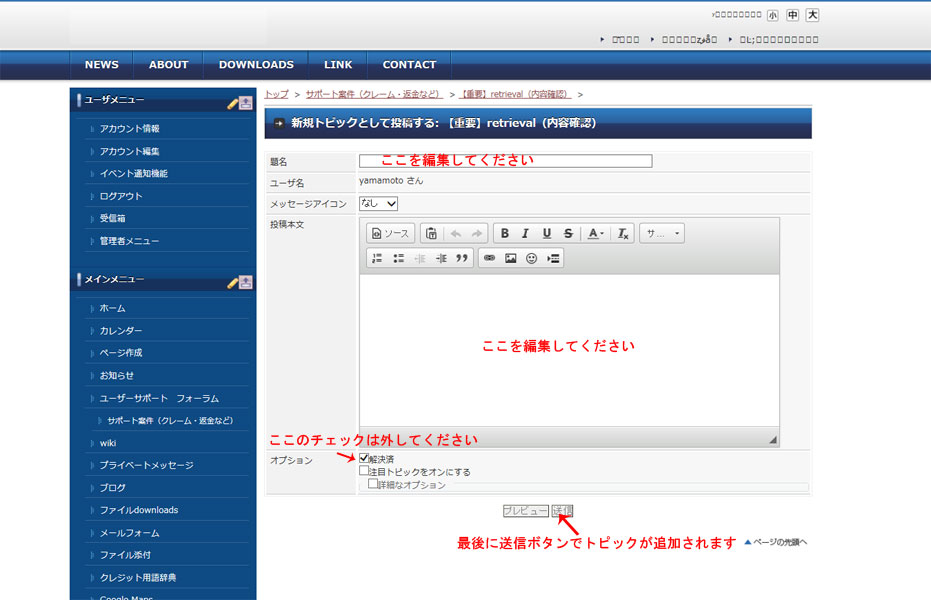Click the pencil edit icon on ユーザメニュー

(x=233, y=104)
